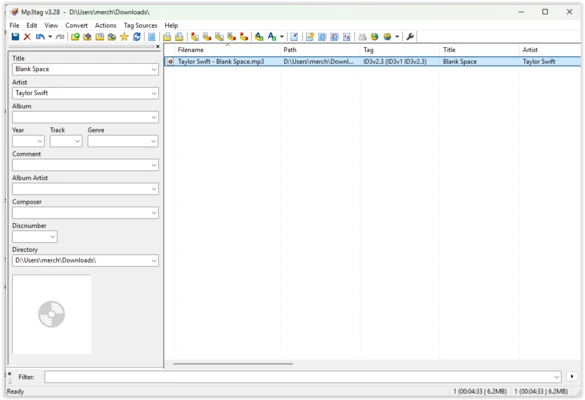Screen dimensions: 585x400
Task: Expand the Year field dropdown
Action: click(x=40, y=141)
